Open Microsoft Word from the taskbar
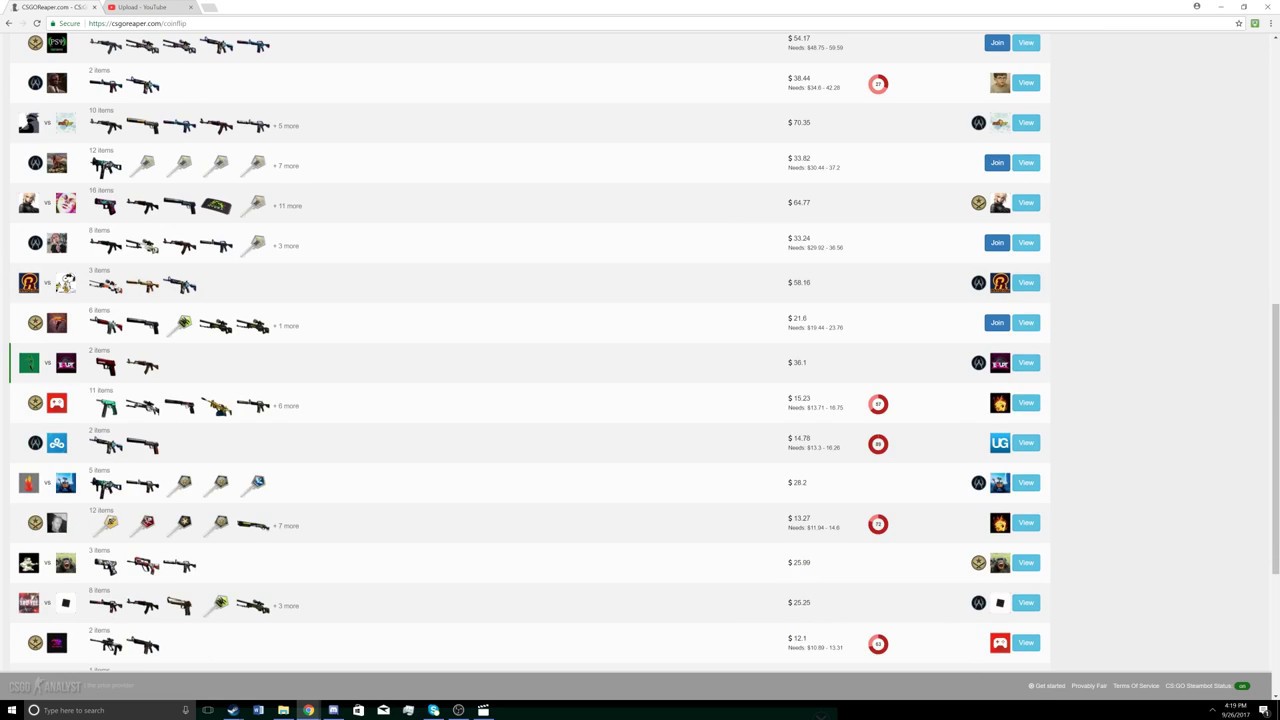 [x=258, y=710]
